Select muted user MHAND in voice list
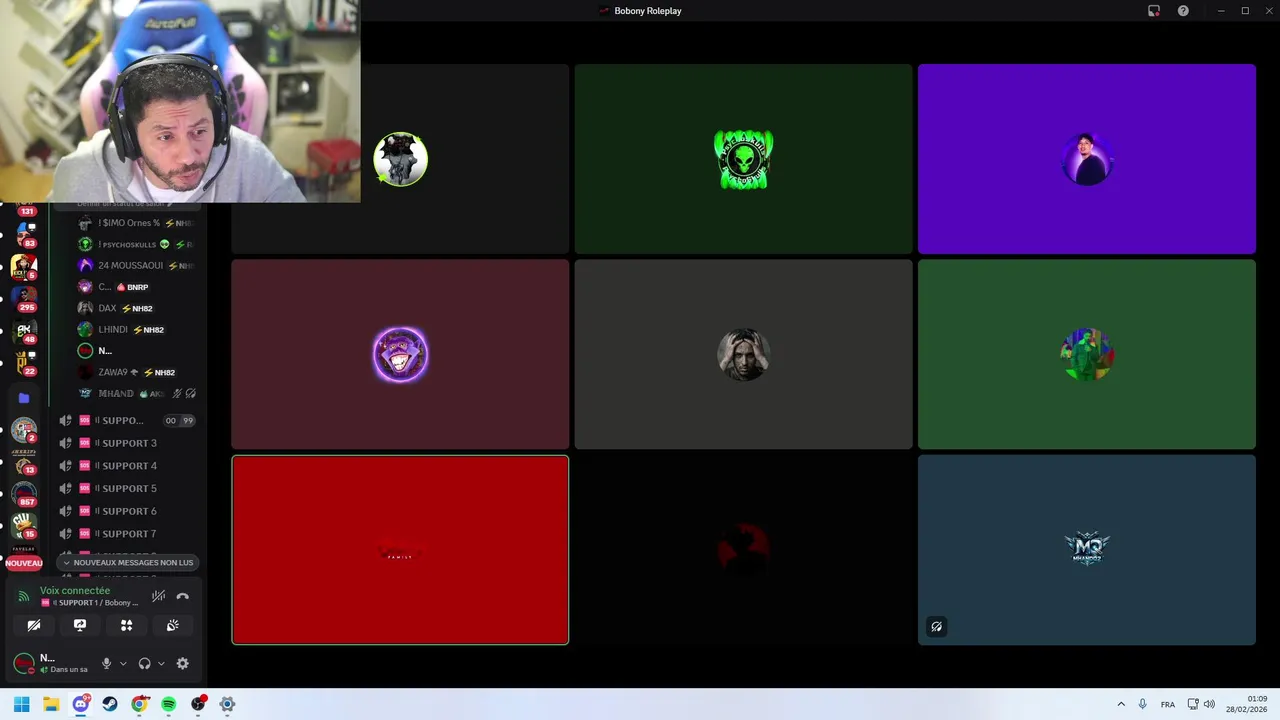 (x=137, y=394)
